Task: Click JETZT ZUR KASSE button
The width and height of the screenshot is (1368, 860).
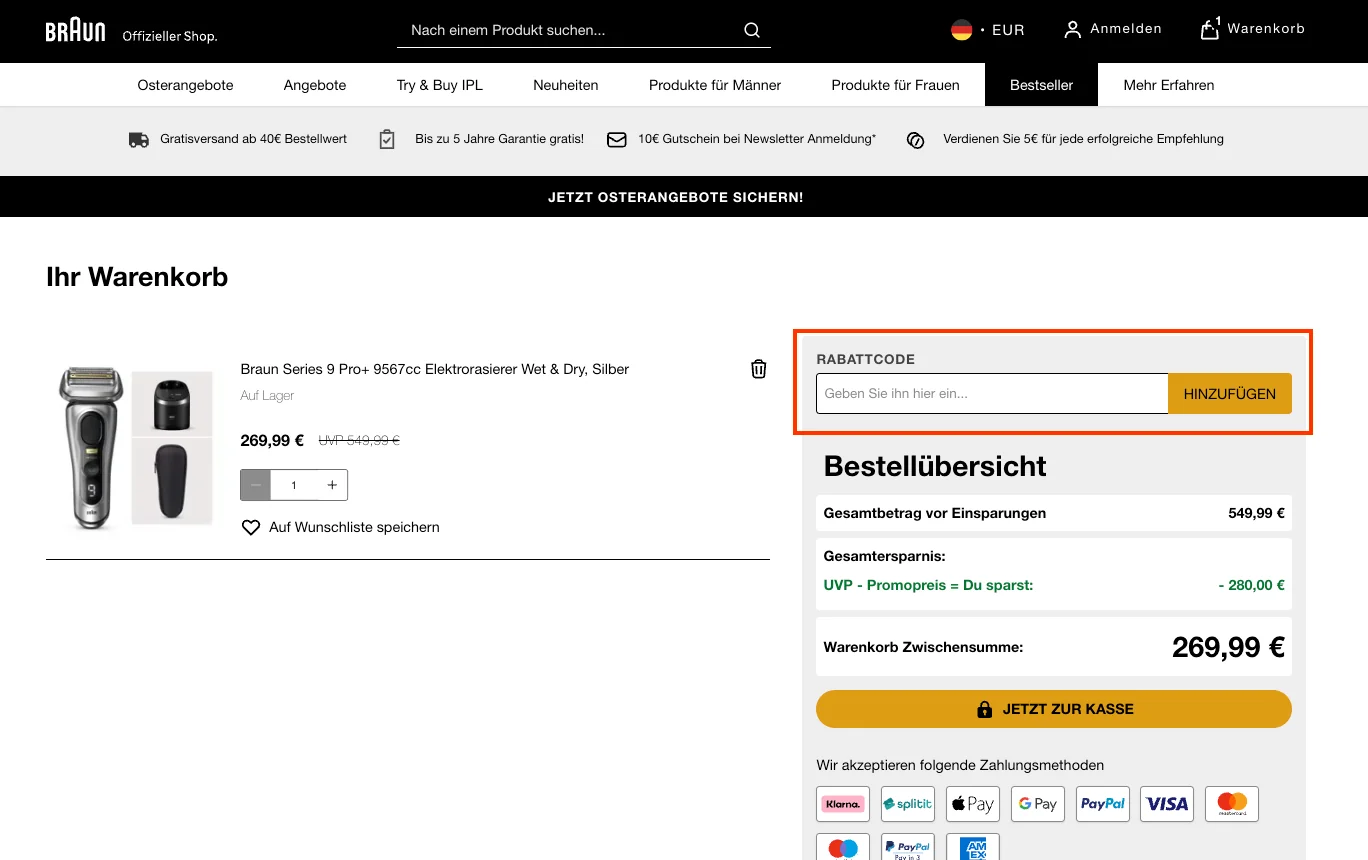Action: [1054, 709]
